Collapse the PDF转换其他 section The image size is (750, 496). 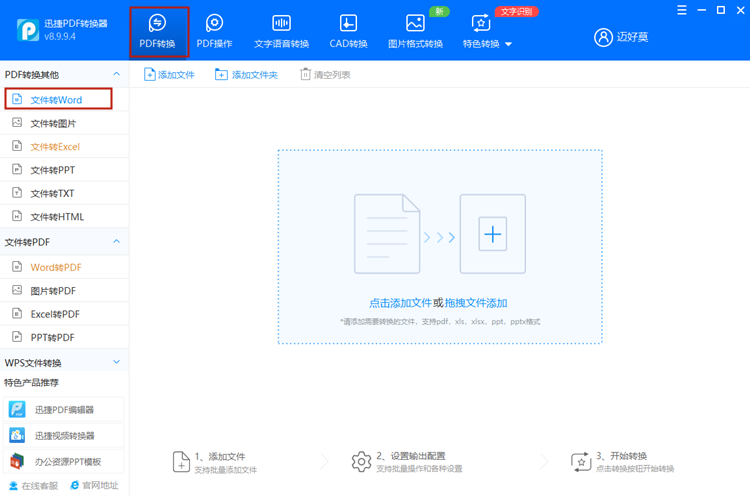pyautogui.click(x=116, y=75)
